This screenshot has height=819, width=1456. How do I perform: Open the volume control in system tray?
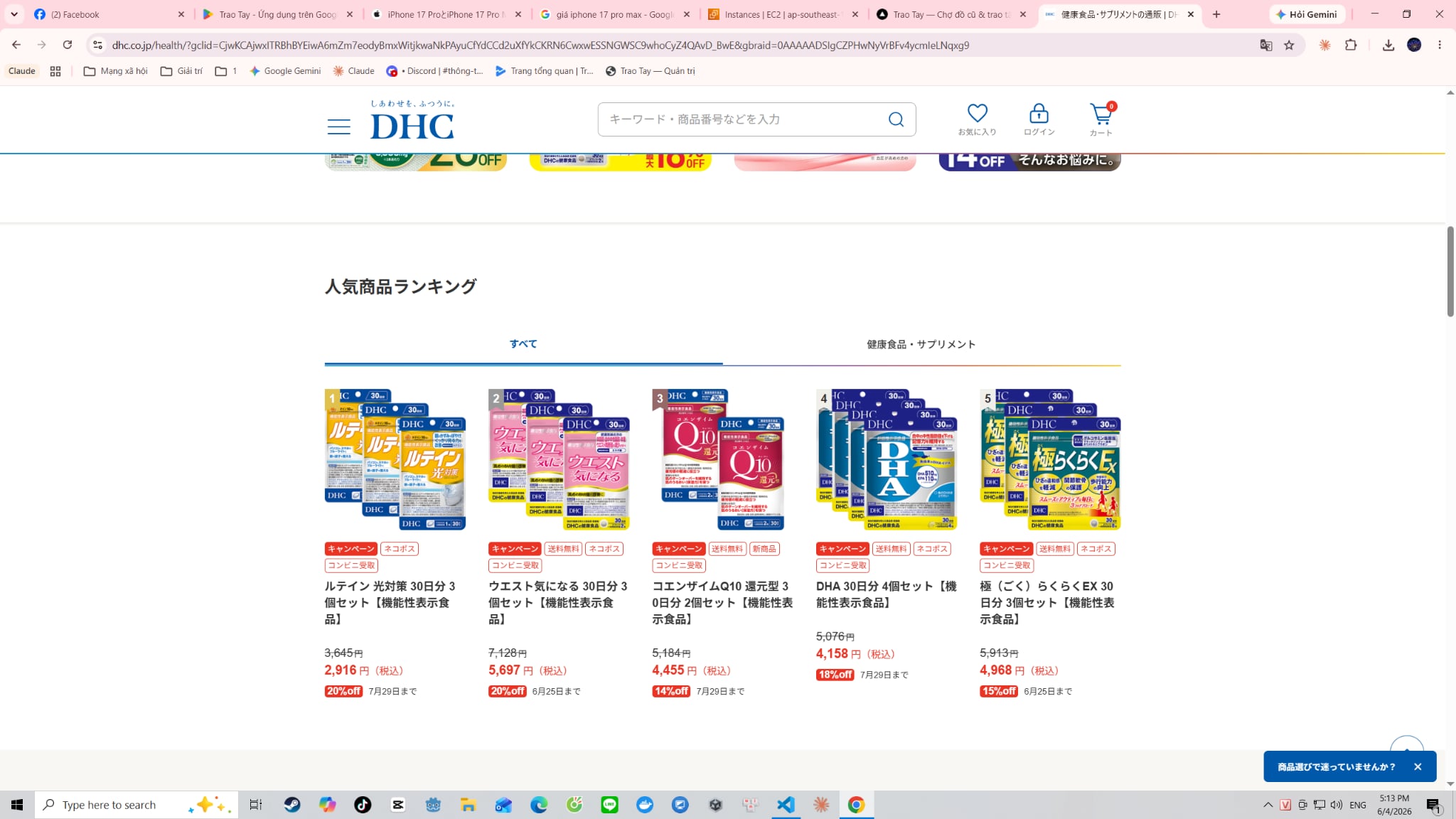(1336, 805)
